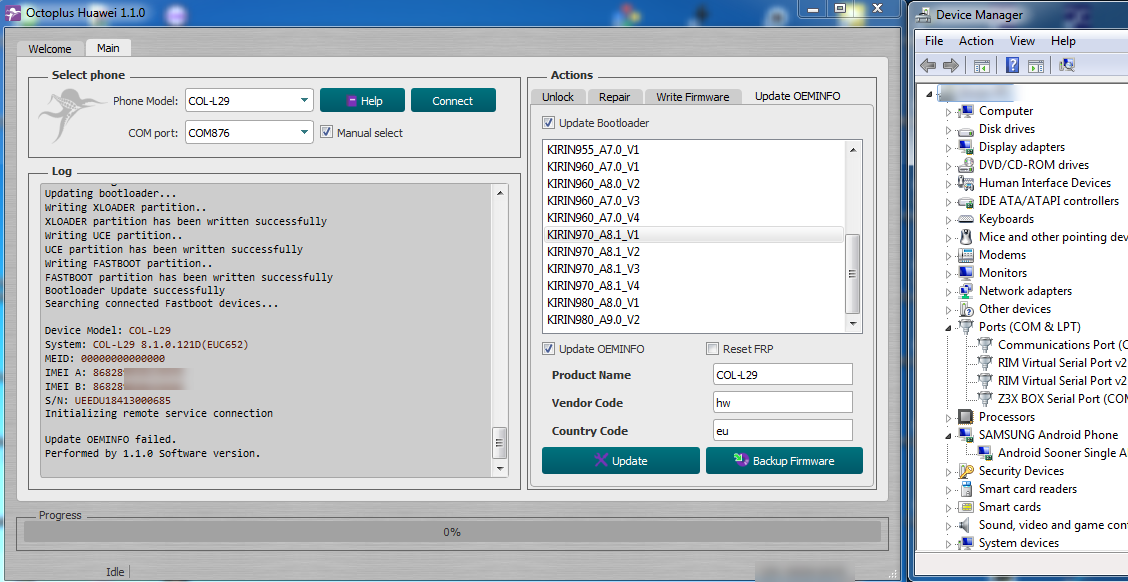Click Back arrow in Device Manager toolbar
Viewport: 1128px width, 582px height.
point(928,65)
